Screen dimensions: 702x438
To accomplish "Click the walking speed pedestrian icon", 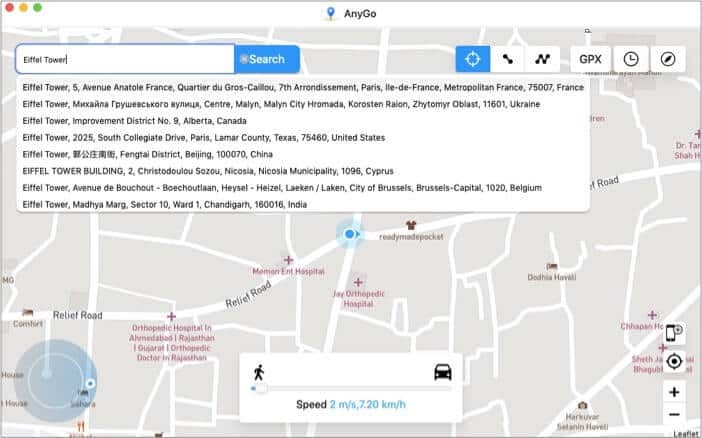I will tap(259, 373).
